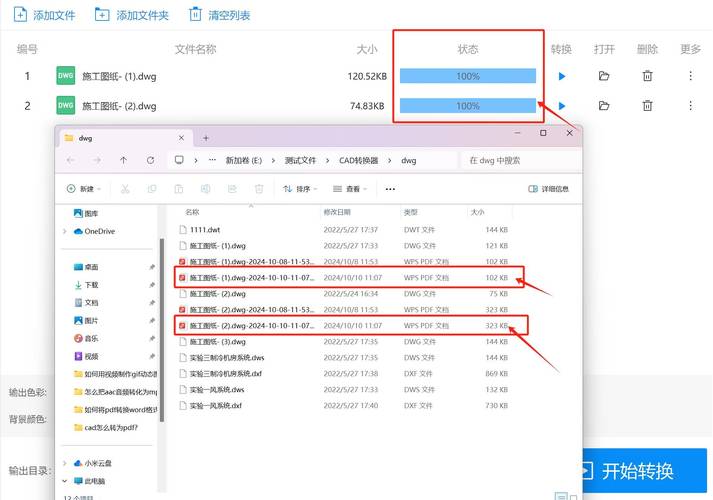Screen dimensions: 713x500
Task: Open more options for 施工图纸- (1).dwg row
Action: pyautogui.click(x=690, y=76)
